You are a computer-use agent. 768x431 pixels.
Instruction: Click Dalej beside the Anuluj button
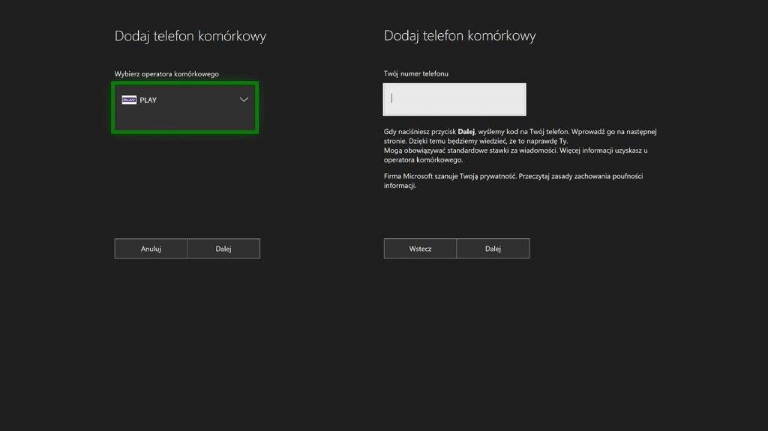223,249
